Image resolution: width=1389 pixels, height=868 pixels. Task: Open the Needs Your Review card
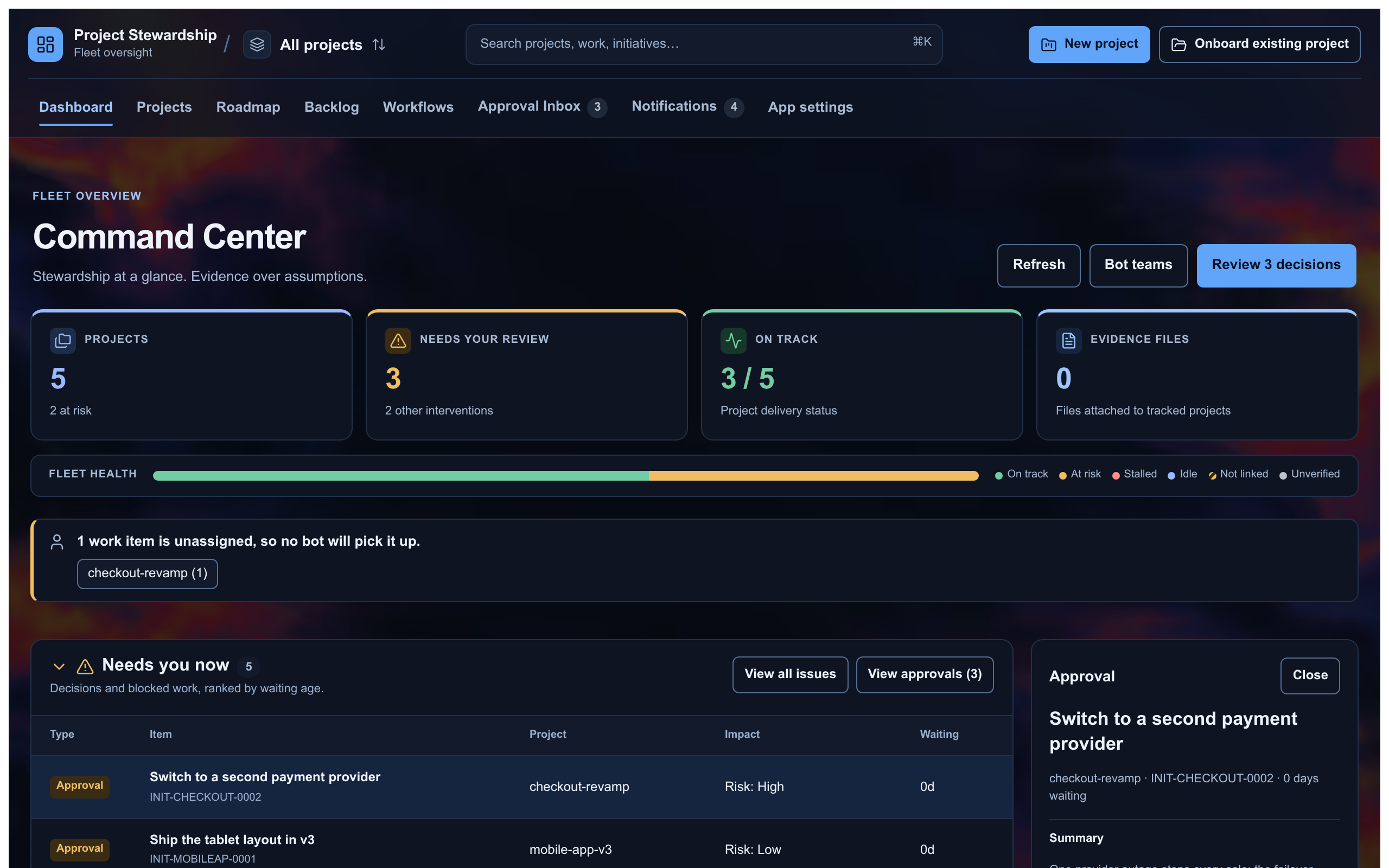pyautogui.click(x=526, y=375)
